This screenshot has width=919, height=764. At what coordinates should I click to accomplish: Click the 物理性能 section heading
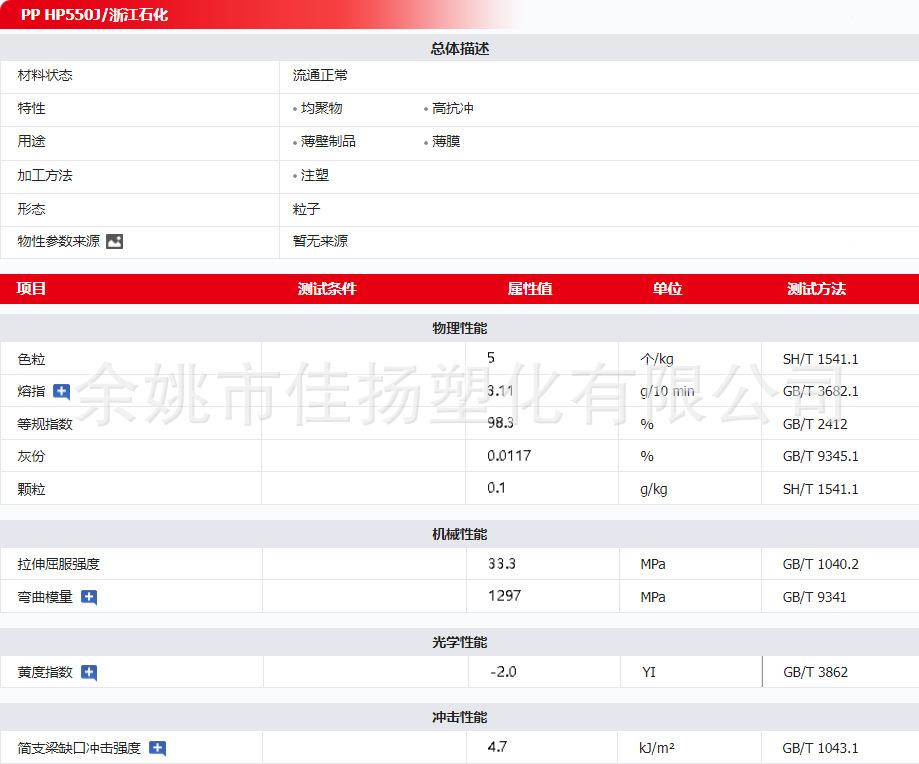tap(459, 328)
